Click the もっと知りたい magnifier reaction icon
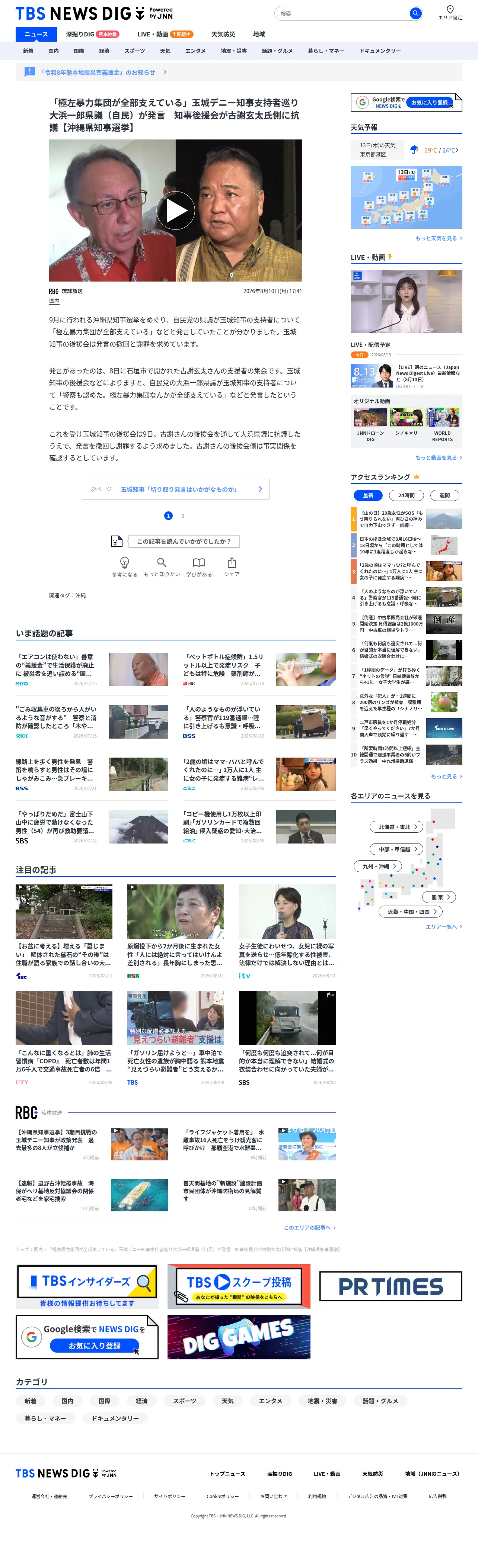Screen dimensions: 478x1568 point(161,562)
